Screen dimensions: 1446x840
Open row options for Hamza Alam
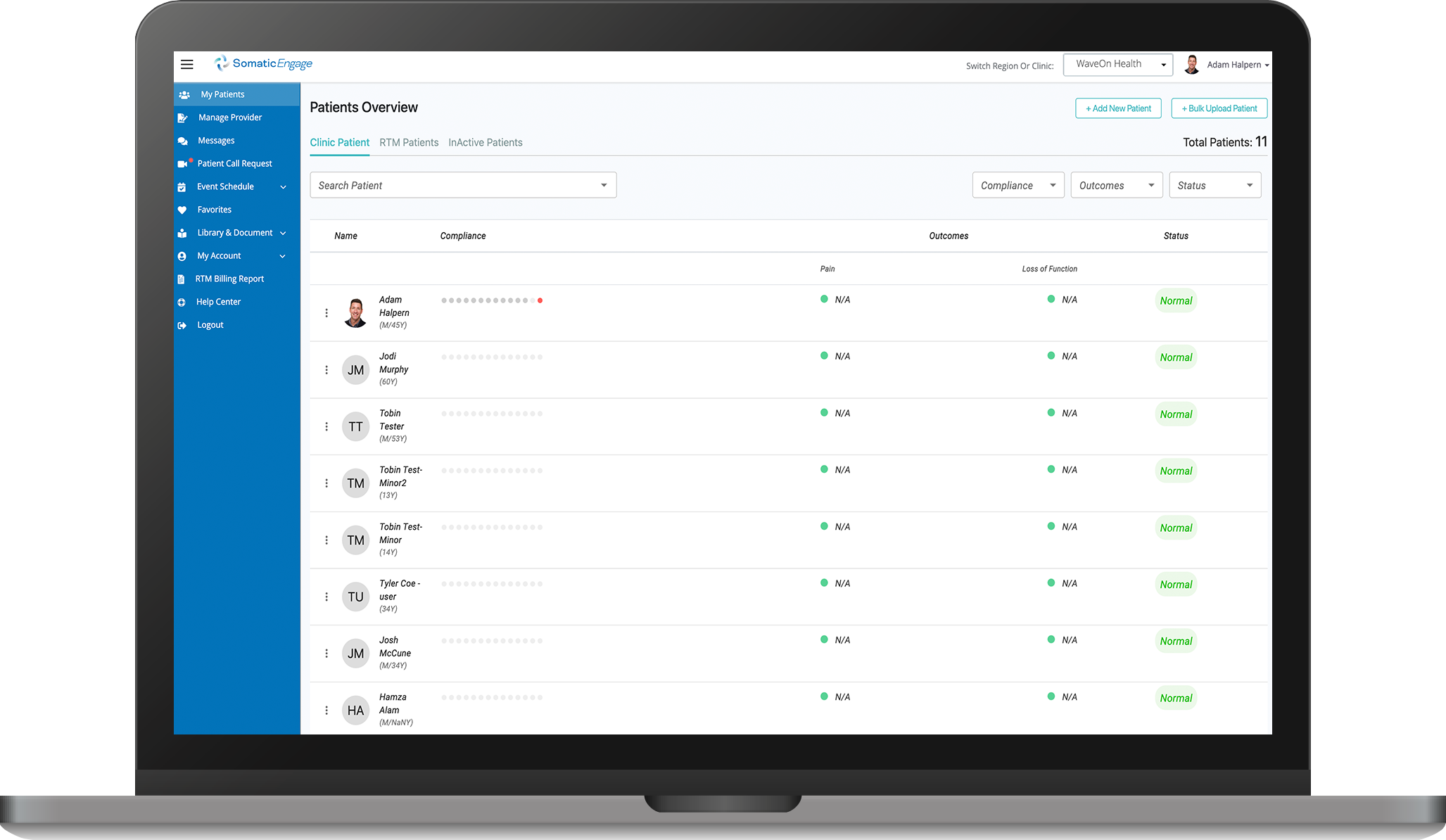[x=326, y=711]
